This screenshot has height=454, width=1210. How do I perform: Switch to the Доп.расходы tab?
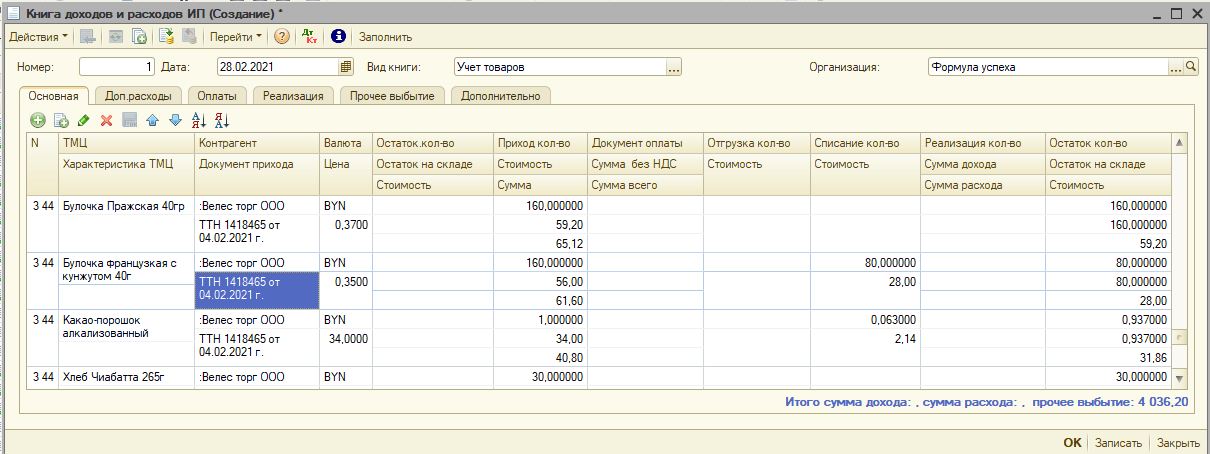137,96
